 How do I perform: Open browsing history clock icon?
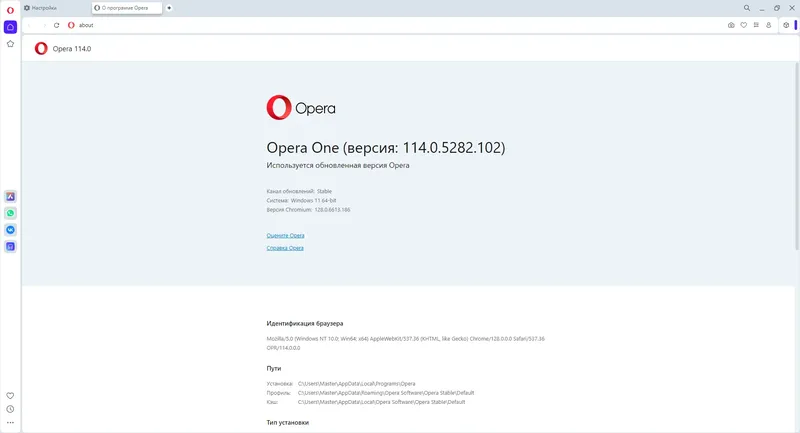10,409
